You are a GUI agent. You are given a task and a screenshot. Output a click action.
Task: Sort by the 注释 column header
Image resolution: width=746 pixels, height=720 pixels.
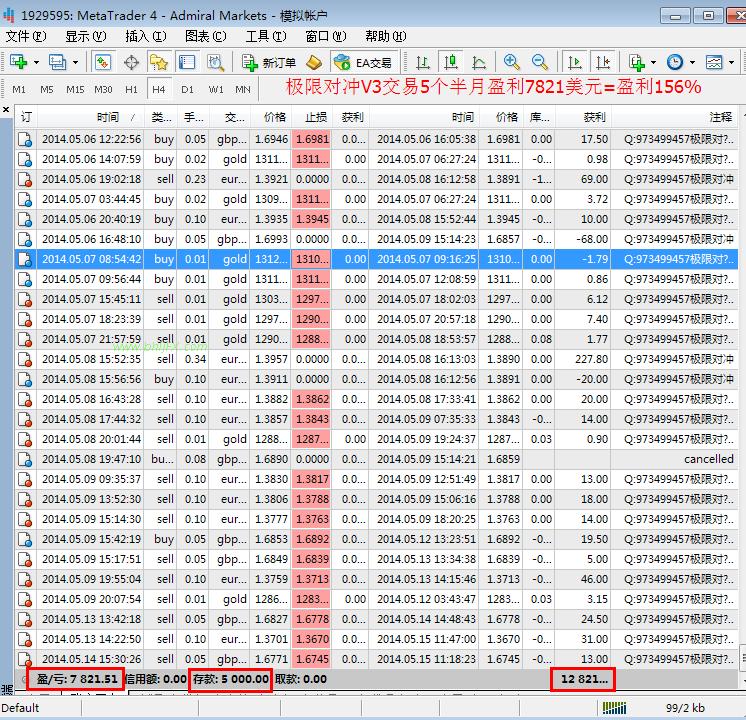tap(676, 117)
